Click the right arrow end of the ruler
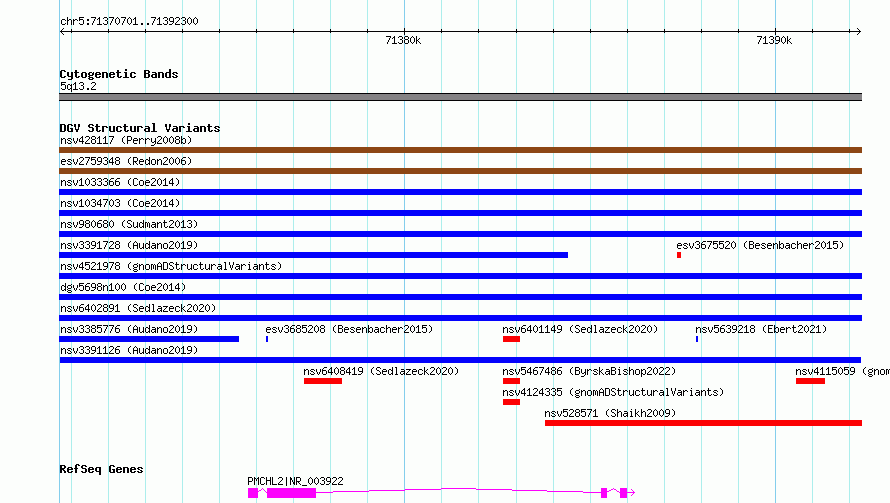 tap(858, 32)
